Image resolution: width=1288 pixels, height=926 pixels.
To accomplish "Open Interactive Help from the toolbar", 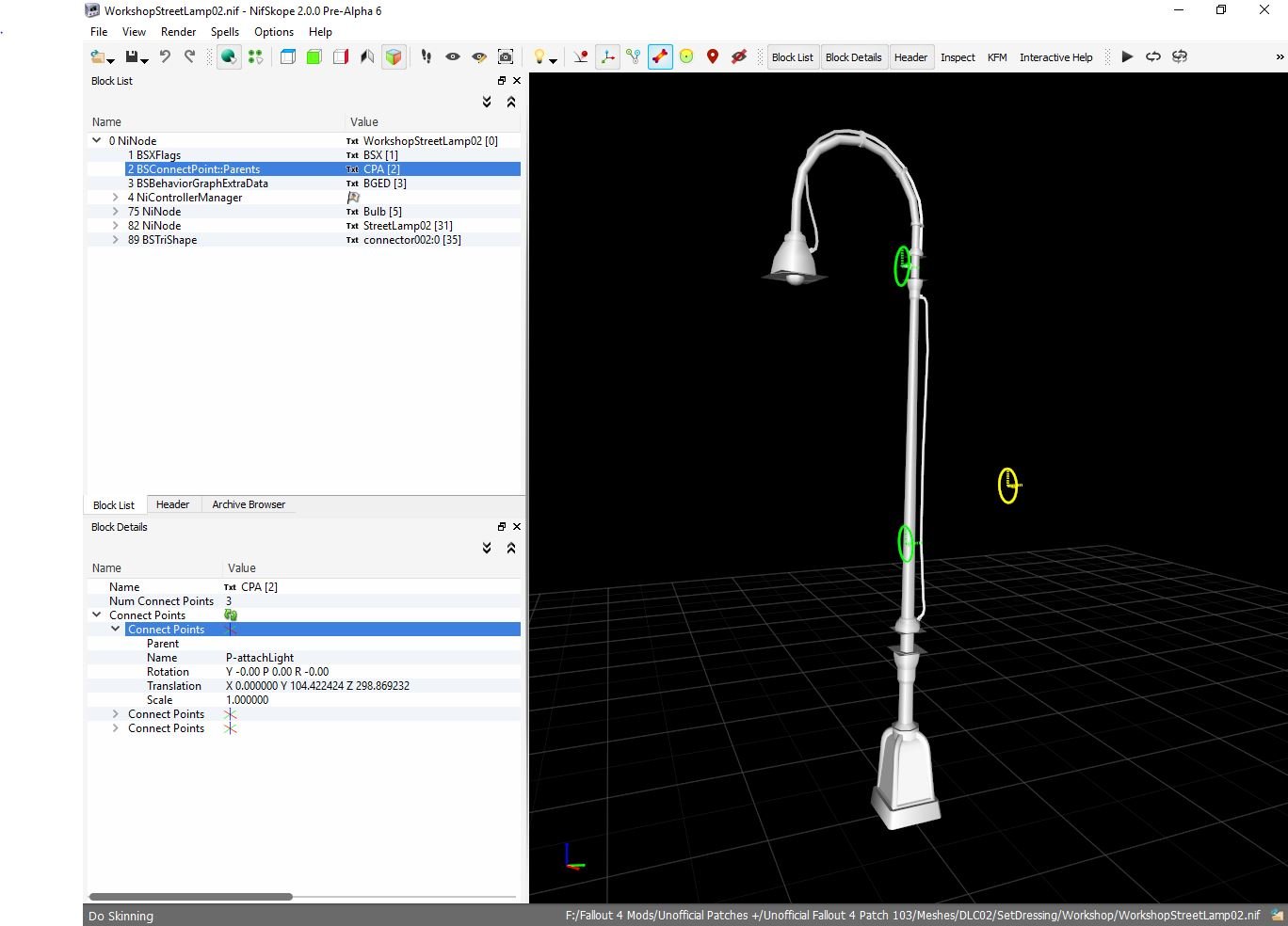I will pos(1055,57).
